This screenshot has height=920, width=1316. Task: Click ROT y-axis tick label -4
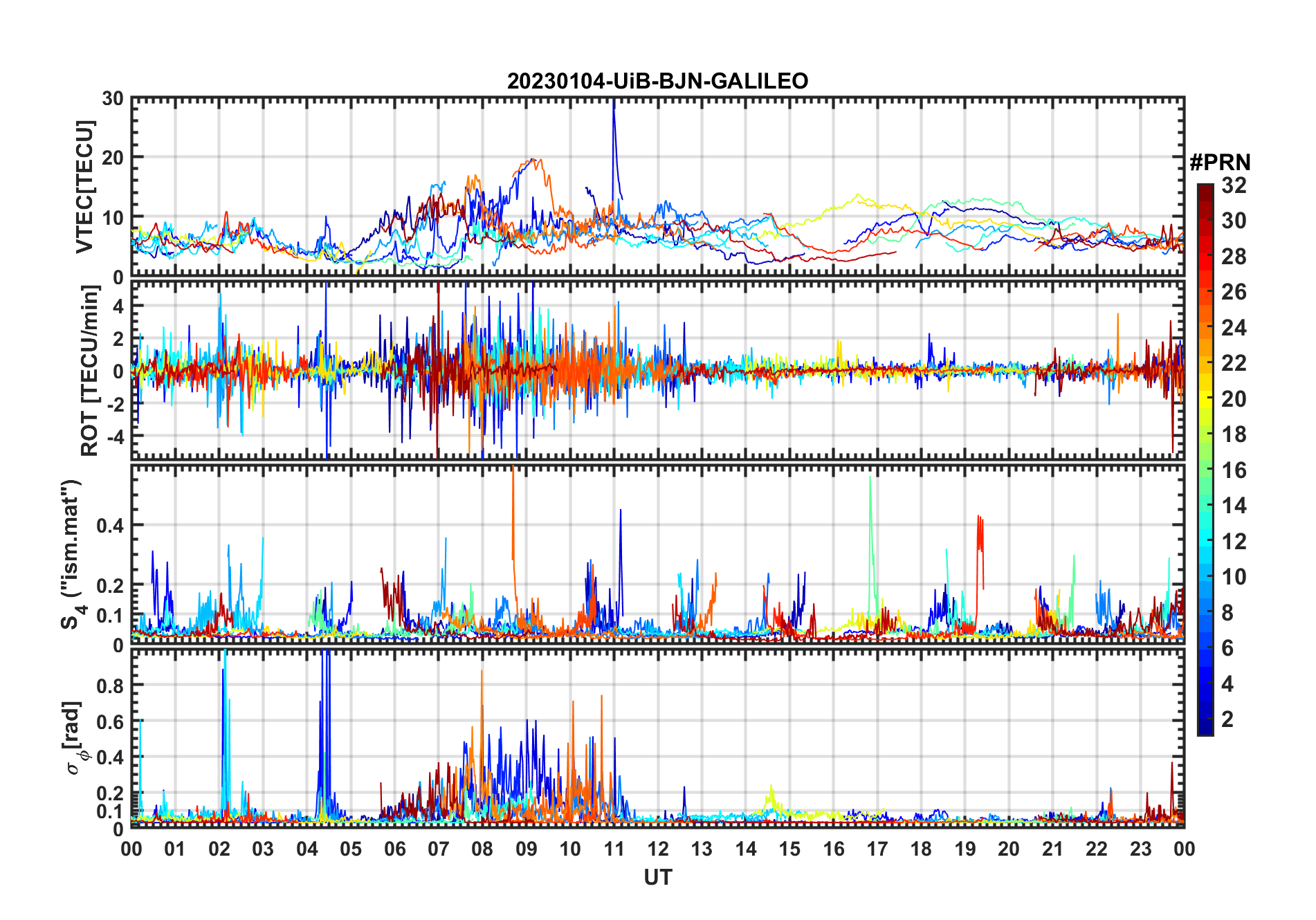point(116,437)
